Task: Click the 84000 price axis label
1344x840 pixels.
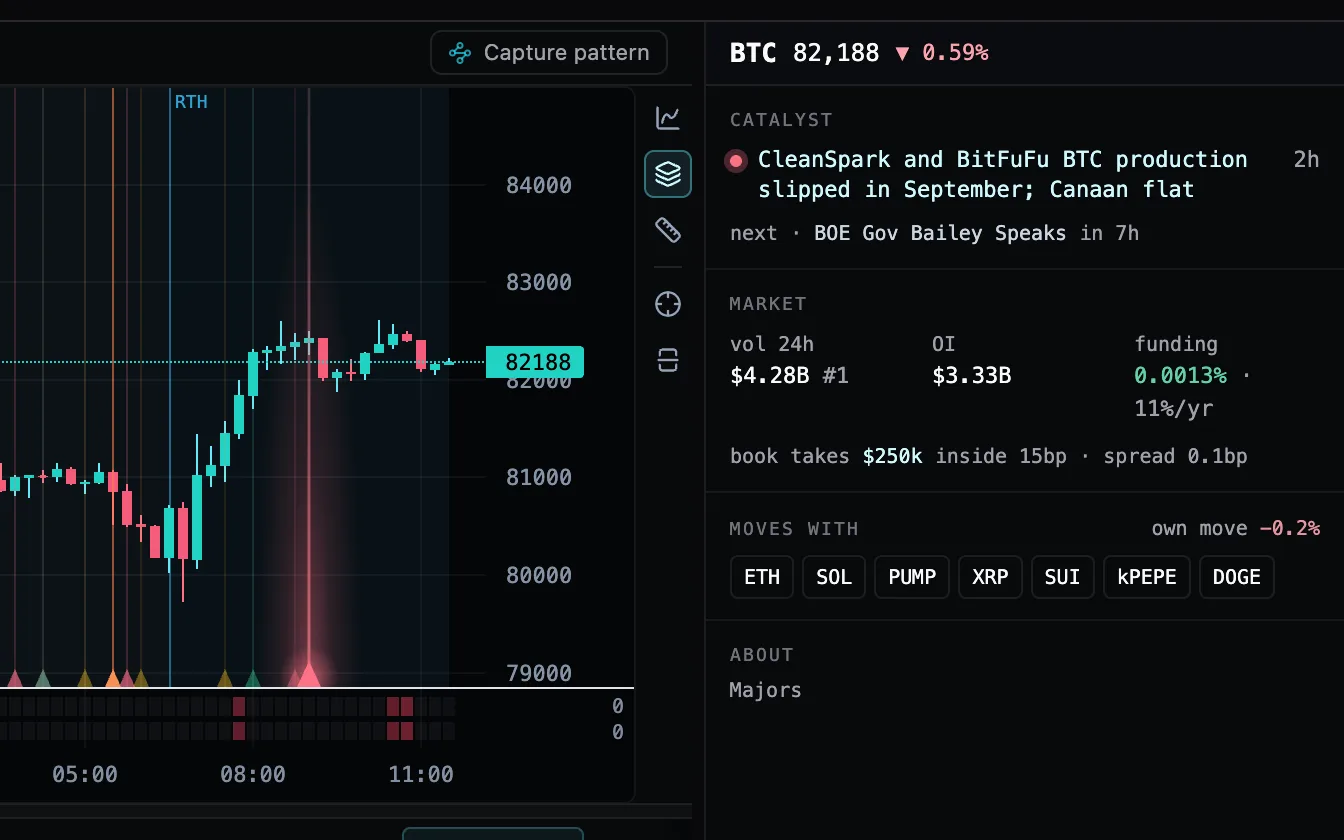Action: (x=539, y=186)
